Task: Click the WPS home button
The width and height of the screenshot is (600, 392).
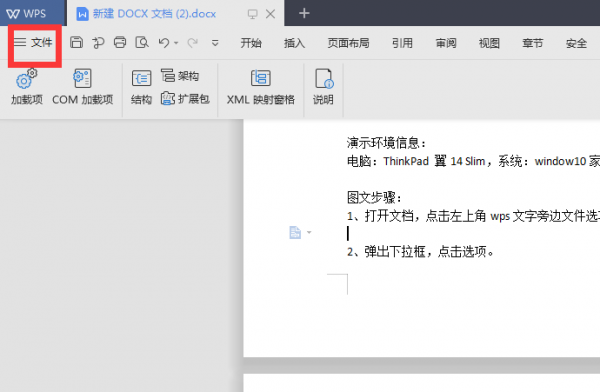Action: (x=26, y=13)
